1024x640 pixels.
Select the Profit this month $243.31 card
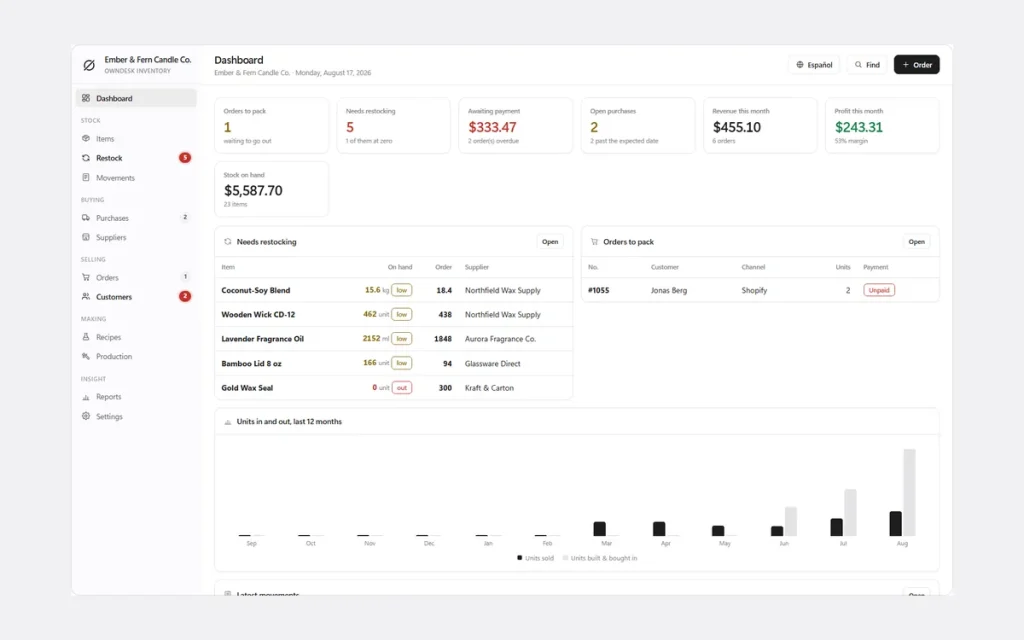(882, 125)
